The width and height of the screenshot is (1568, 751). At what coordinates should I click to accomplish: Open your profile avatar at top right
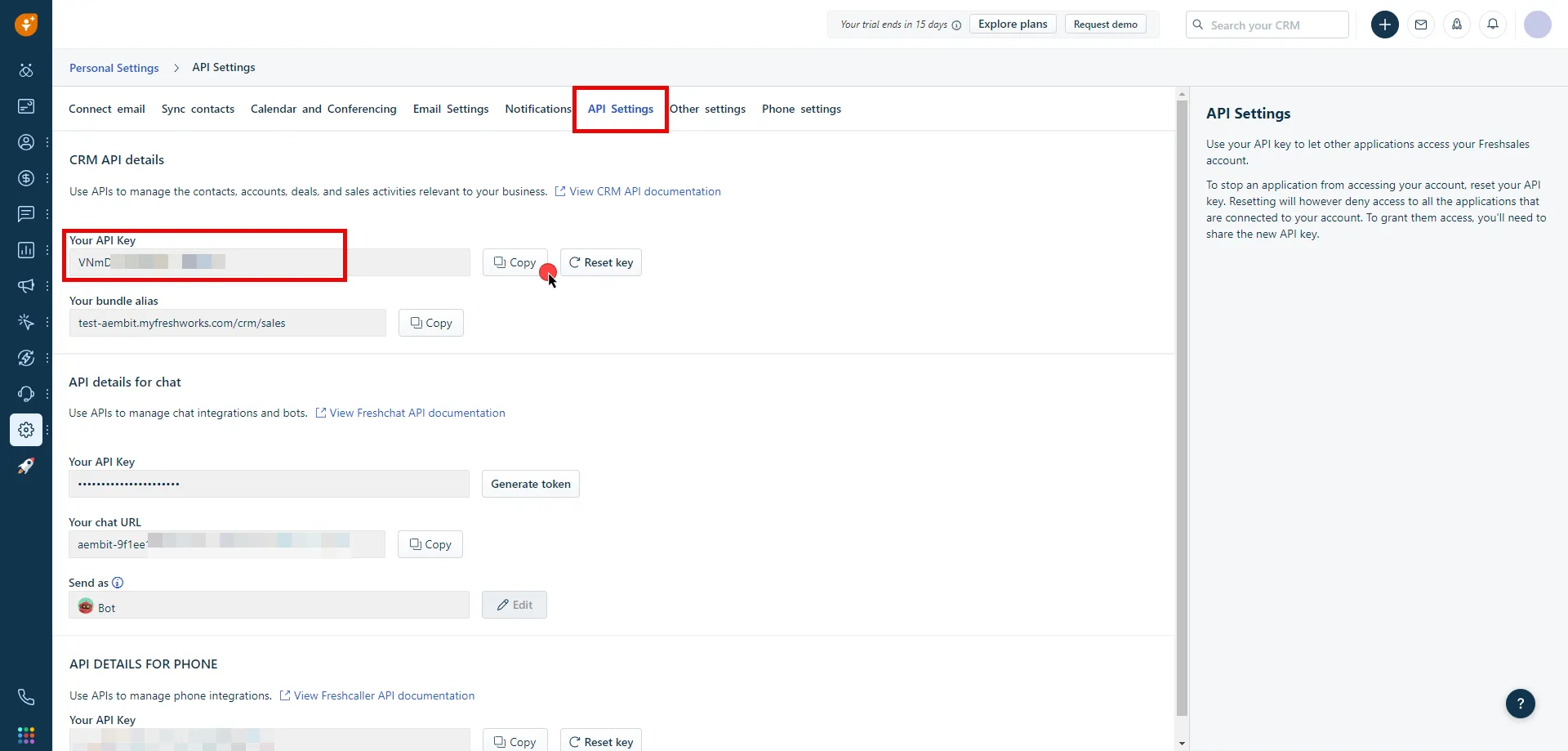pos(1538,25)
